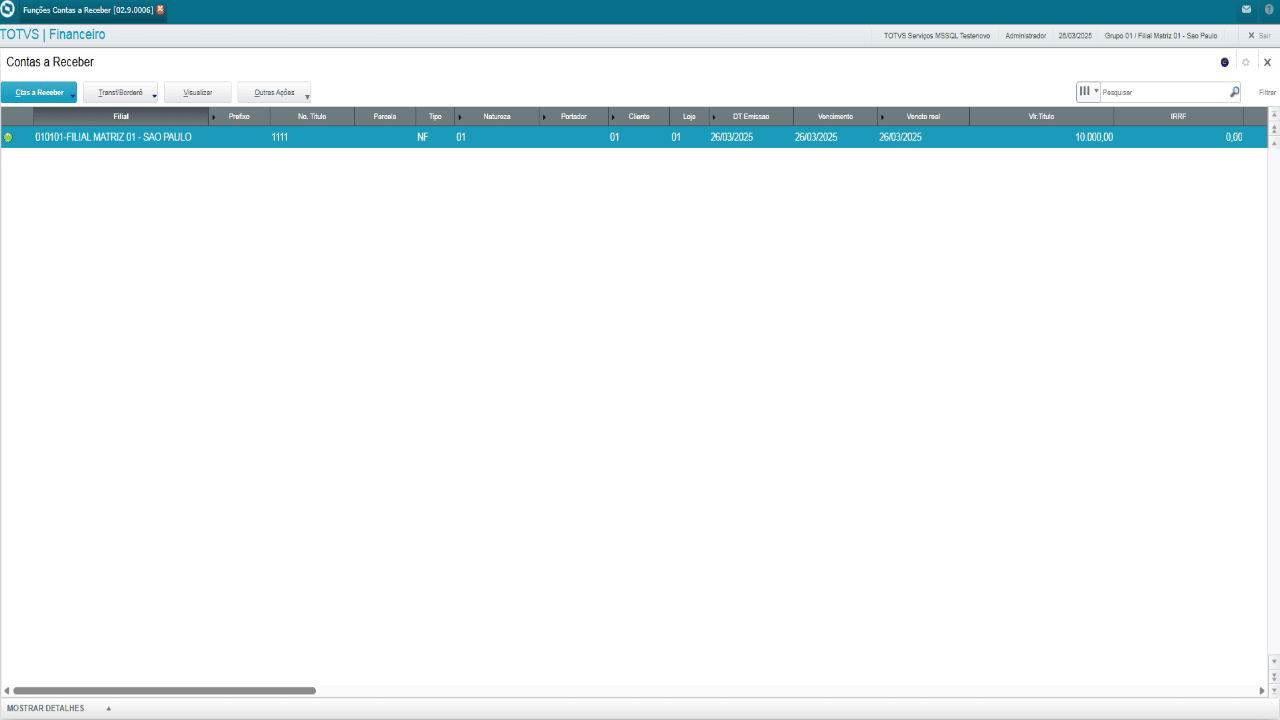
Task: Click the horizontal scrollbar thumb
Action: (164, 690)
